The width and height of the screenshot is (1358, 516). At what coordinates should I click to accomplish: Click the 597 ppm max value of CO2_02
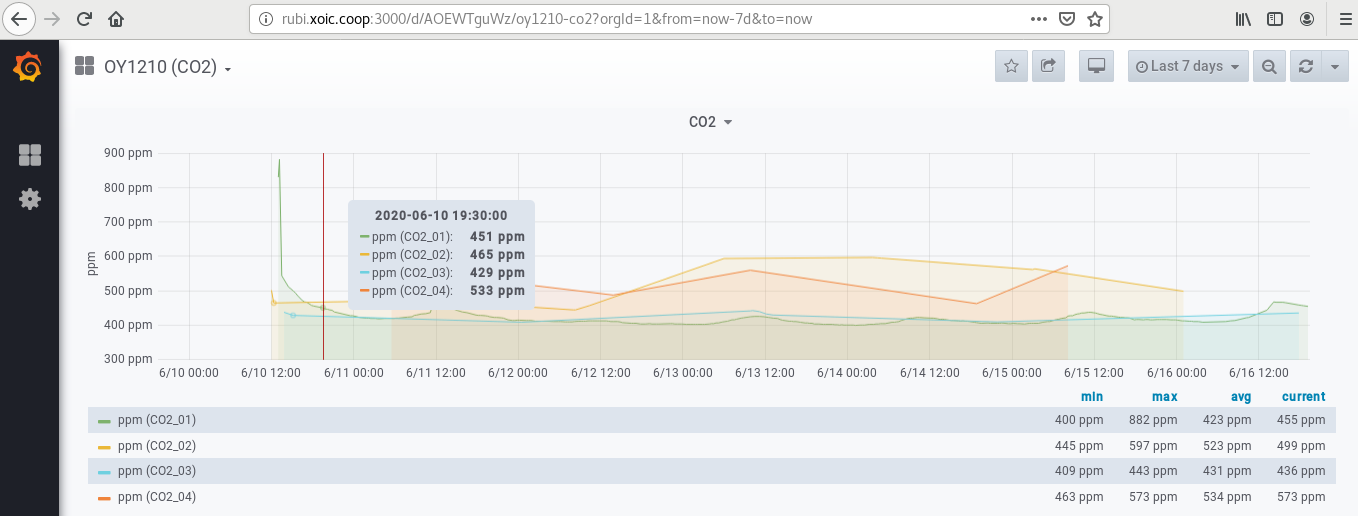tap(1153, 446)
